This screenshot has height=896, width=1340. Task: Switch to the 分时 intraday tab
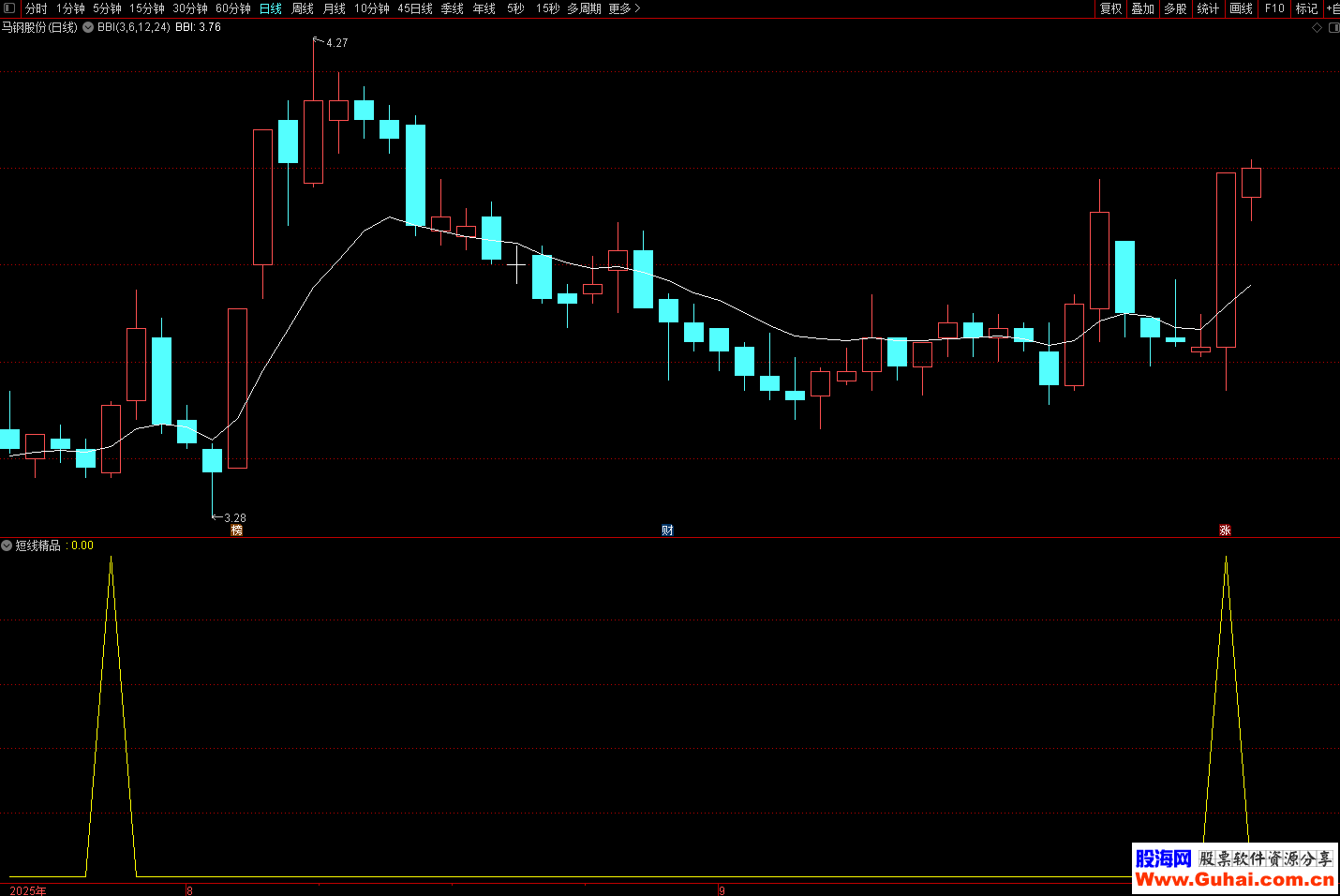tap(36, 8)
